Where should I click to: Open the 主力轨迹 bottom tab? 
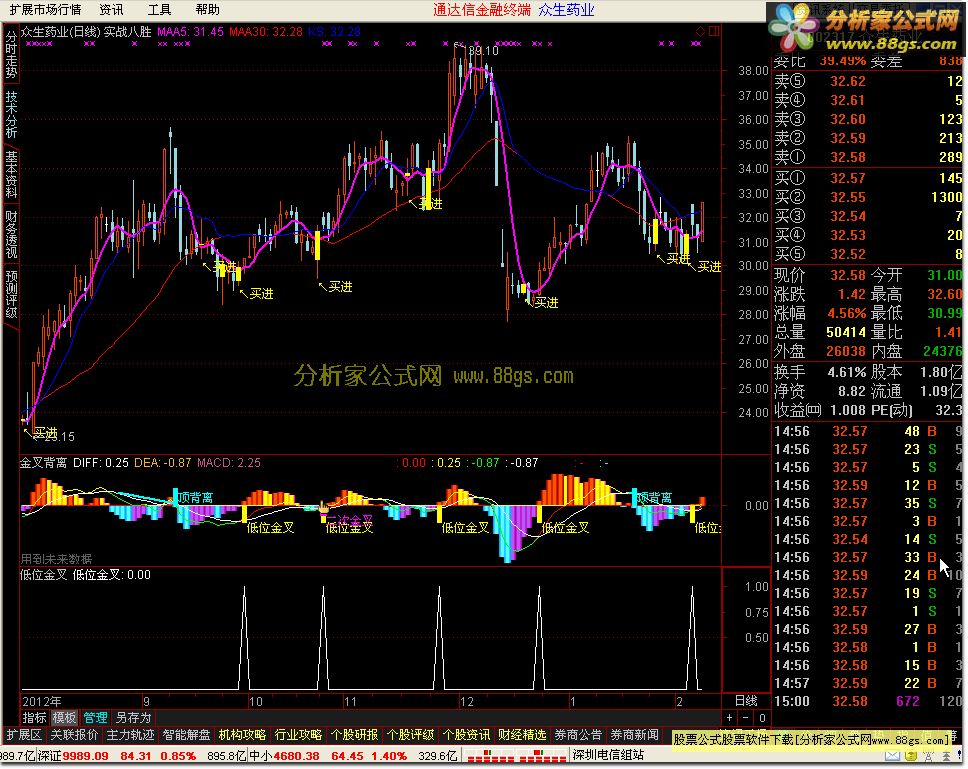pyautogui.click(x=130, y=735)
